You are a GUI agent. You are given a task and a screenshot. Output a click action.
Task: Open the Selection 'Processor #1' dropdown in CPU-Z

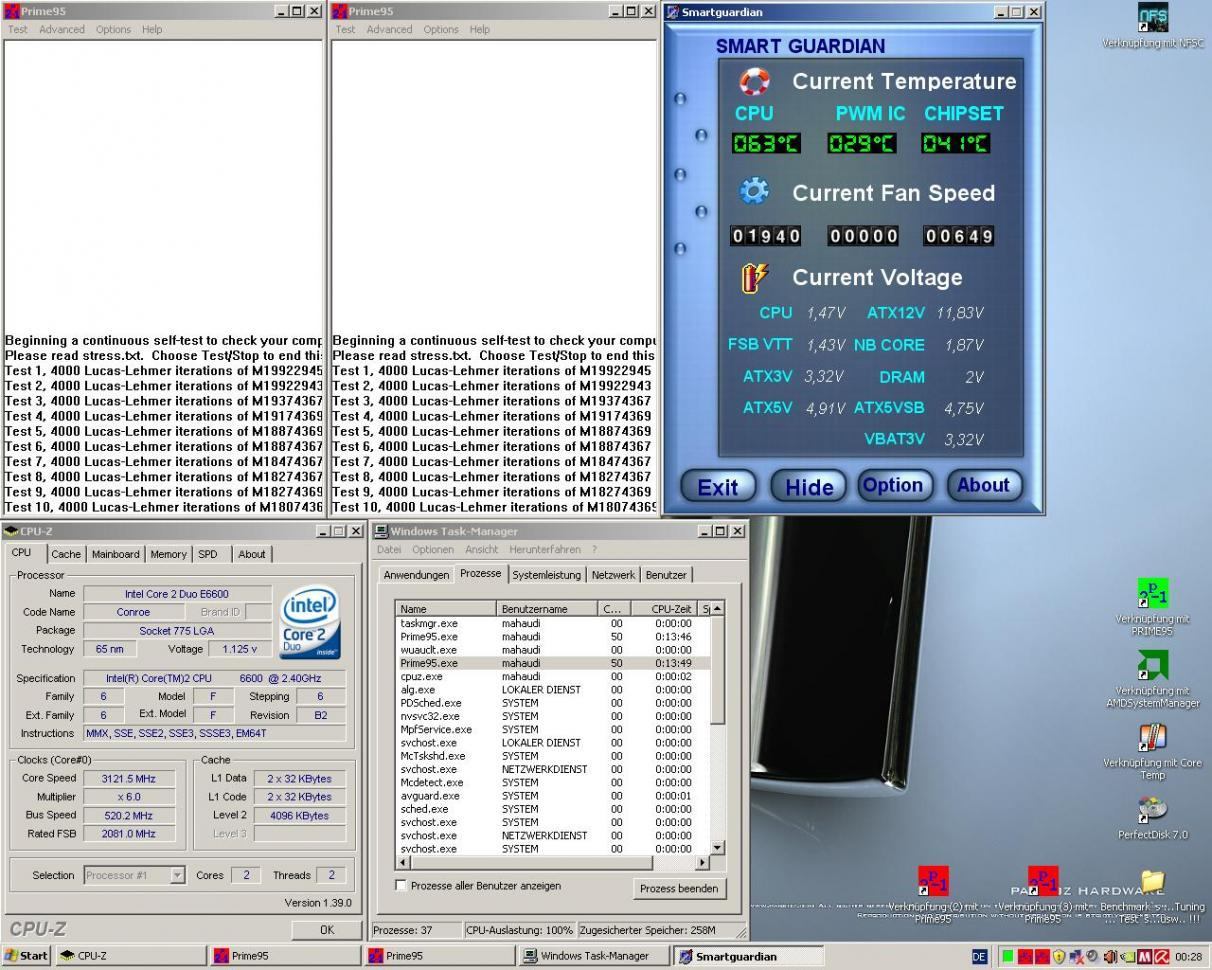[x=177, y=875]
